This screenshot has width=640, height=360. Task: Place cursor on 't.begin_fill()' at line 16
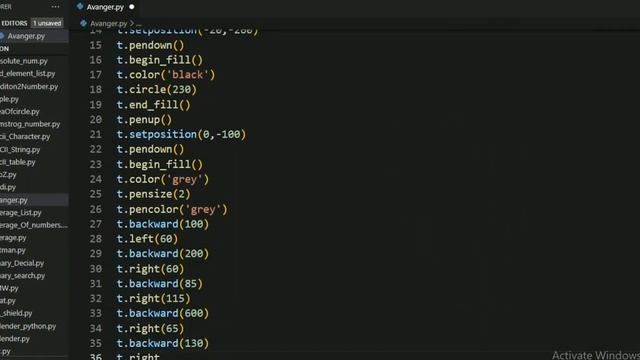[x=160, y=60]
